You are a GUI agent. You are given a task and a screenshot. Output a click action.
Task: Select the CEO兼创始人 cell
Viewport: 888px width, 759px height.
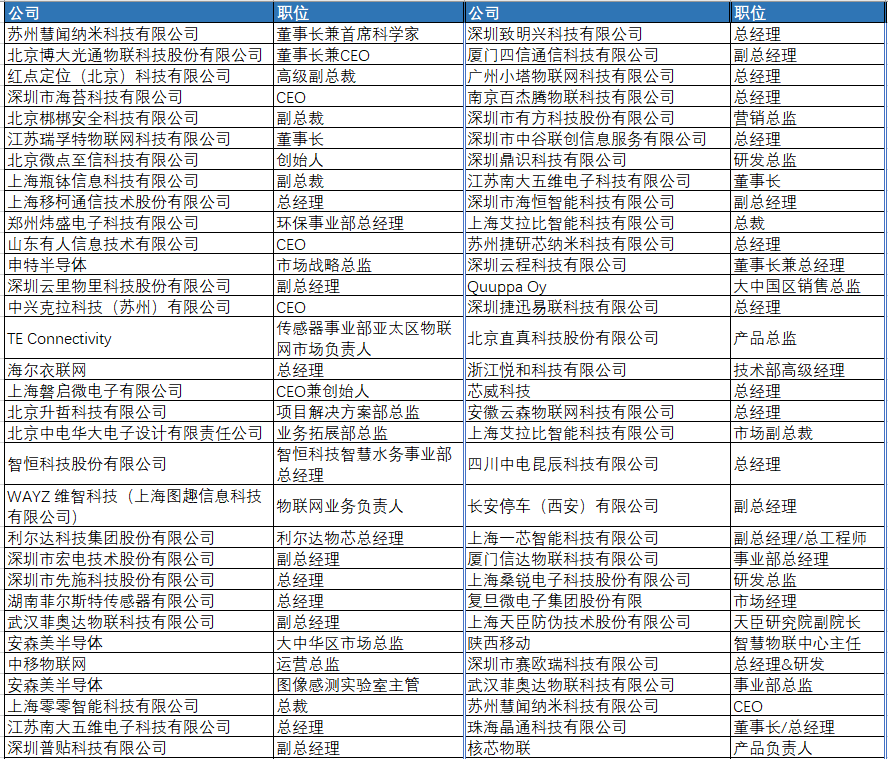[x=368, y=391]
